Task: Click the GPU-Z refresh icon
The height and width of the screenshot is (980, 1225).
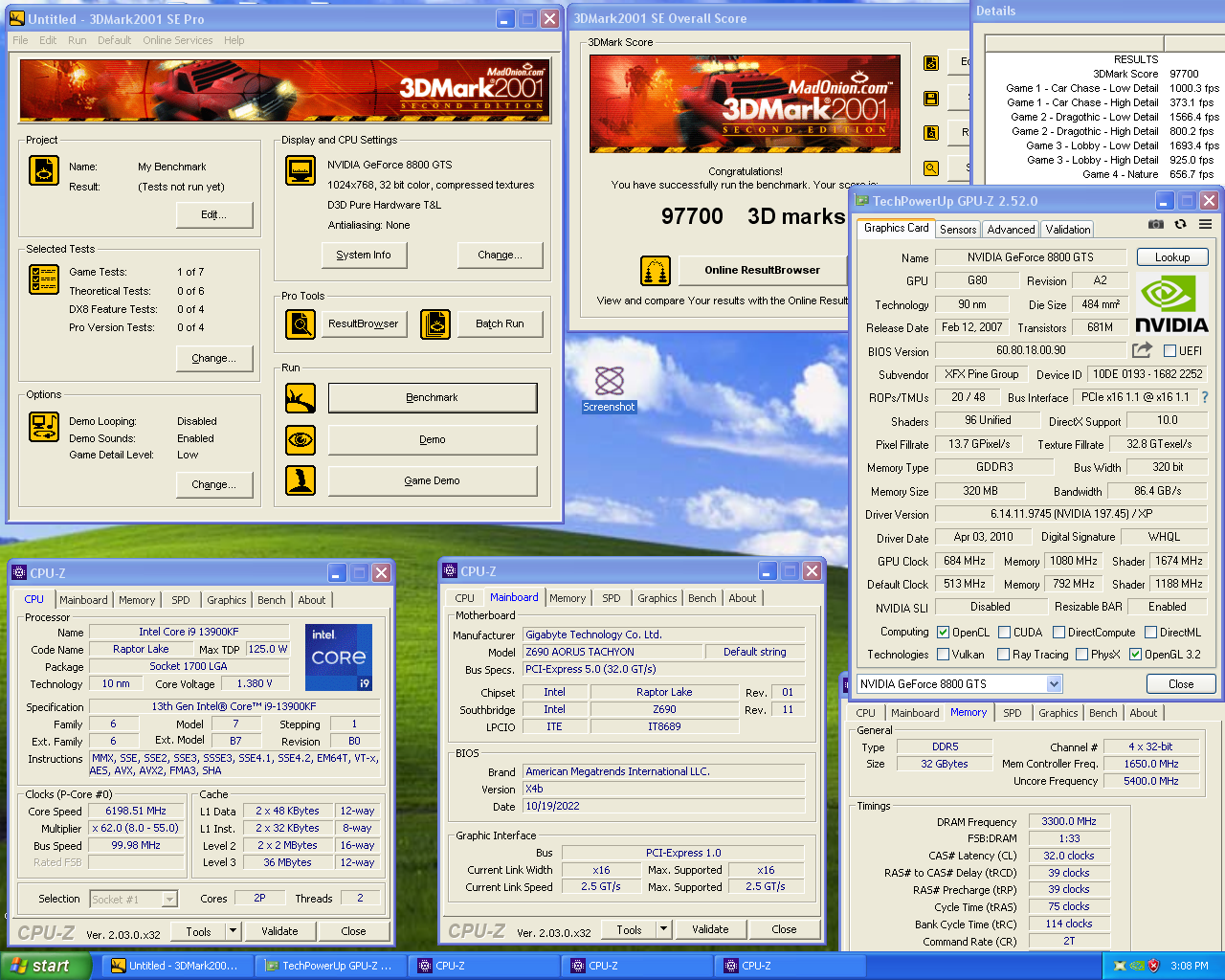Action: pyautogui.click(x=1180, y=224)
